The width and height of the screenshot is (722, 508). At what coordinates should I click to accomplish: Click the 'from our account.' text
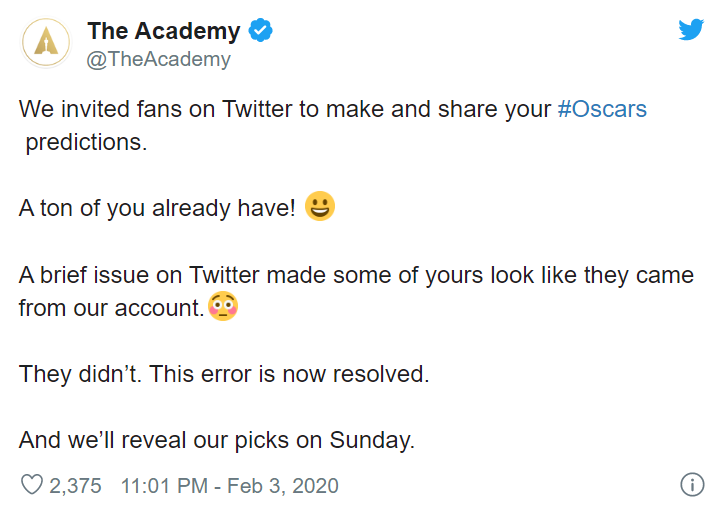pyautogui.click(x=110, y=308)
